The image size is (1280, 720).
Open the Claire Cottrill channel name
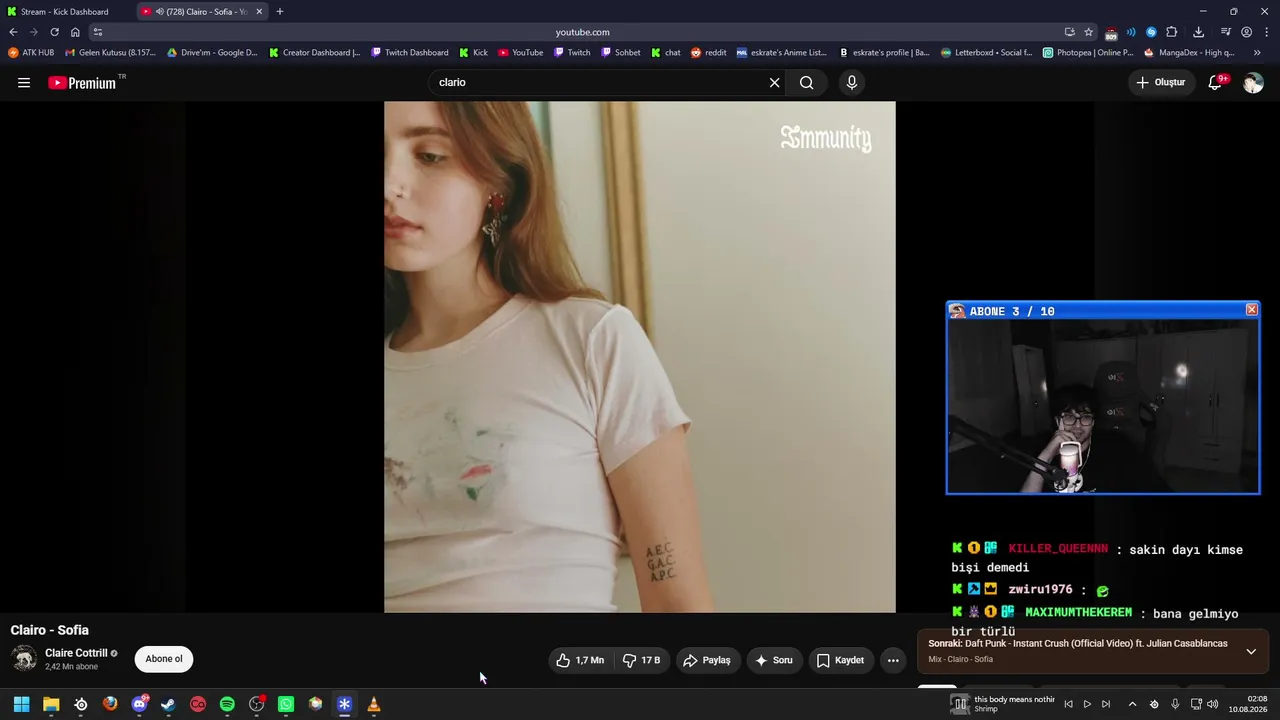(x=76, y=653)
